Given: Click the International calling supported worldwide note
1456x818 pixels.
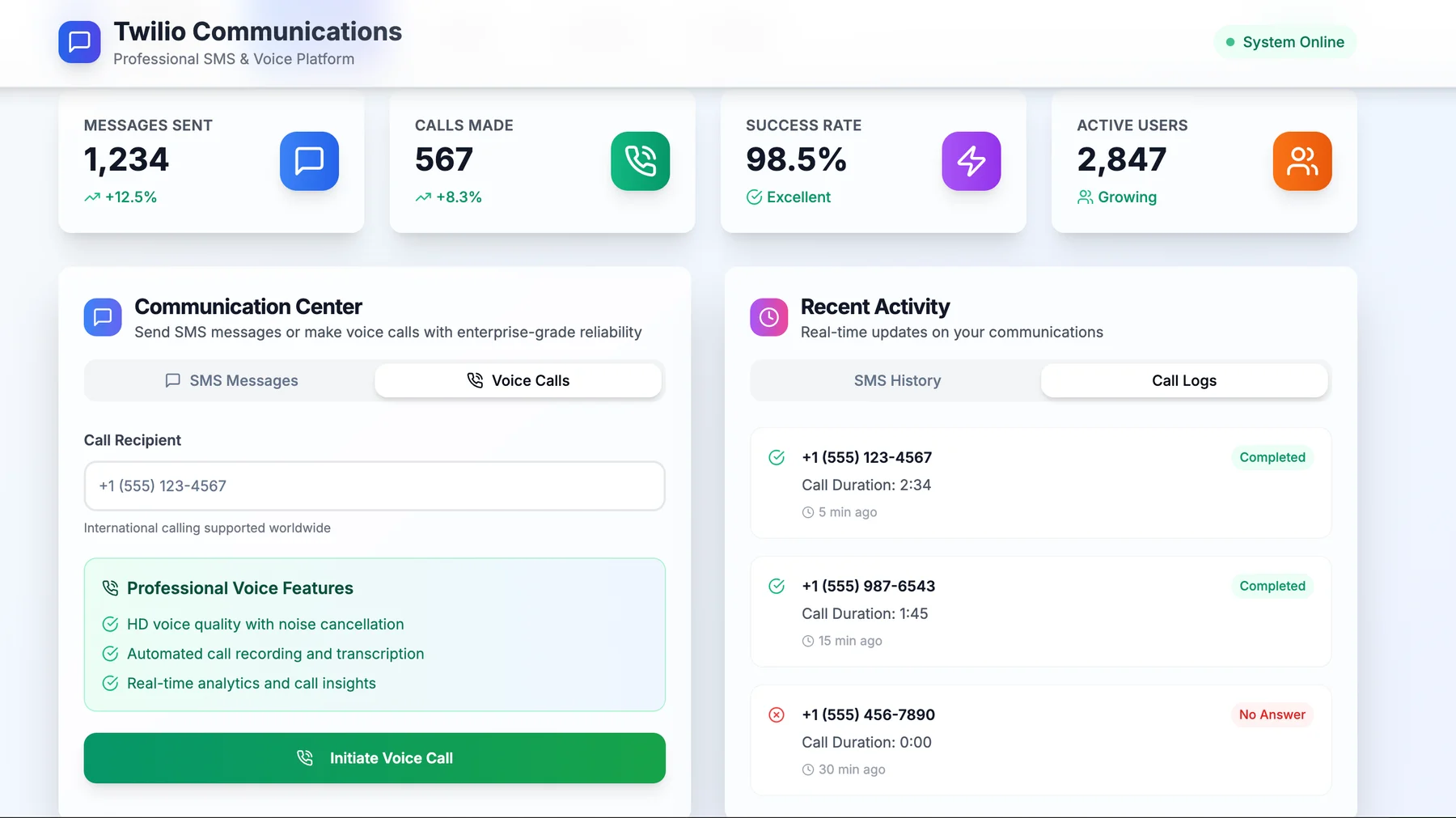Looking at the screenshot, I should tap(207, 528).
